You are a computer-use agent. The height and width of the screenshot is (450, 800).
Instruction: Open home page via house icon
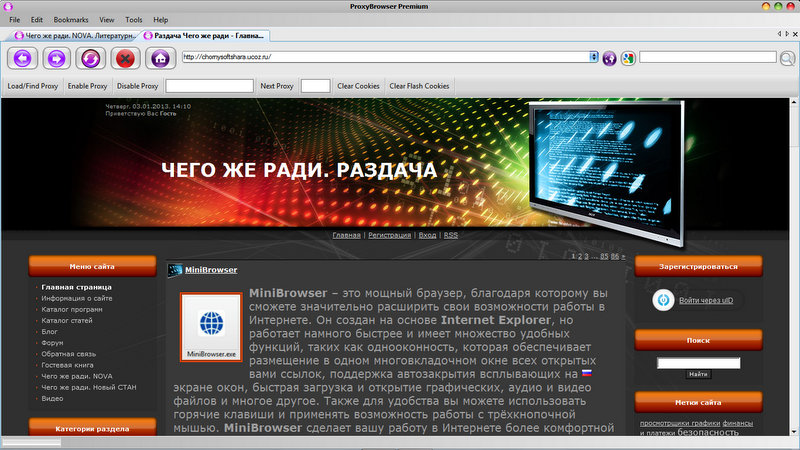pyautogui.click(x=160, y=58)
